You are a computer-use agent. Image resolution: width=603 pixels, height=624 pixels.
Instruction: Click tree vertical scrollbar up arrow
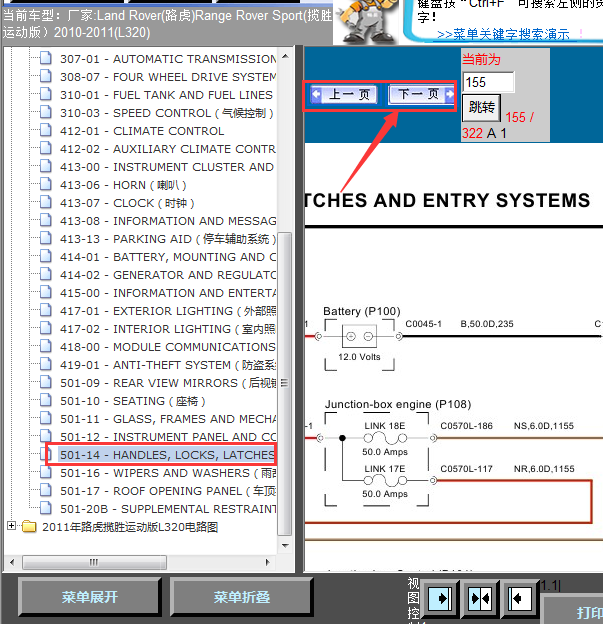(285, 57)
